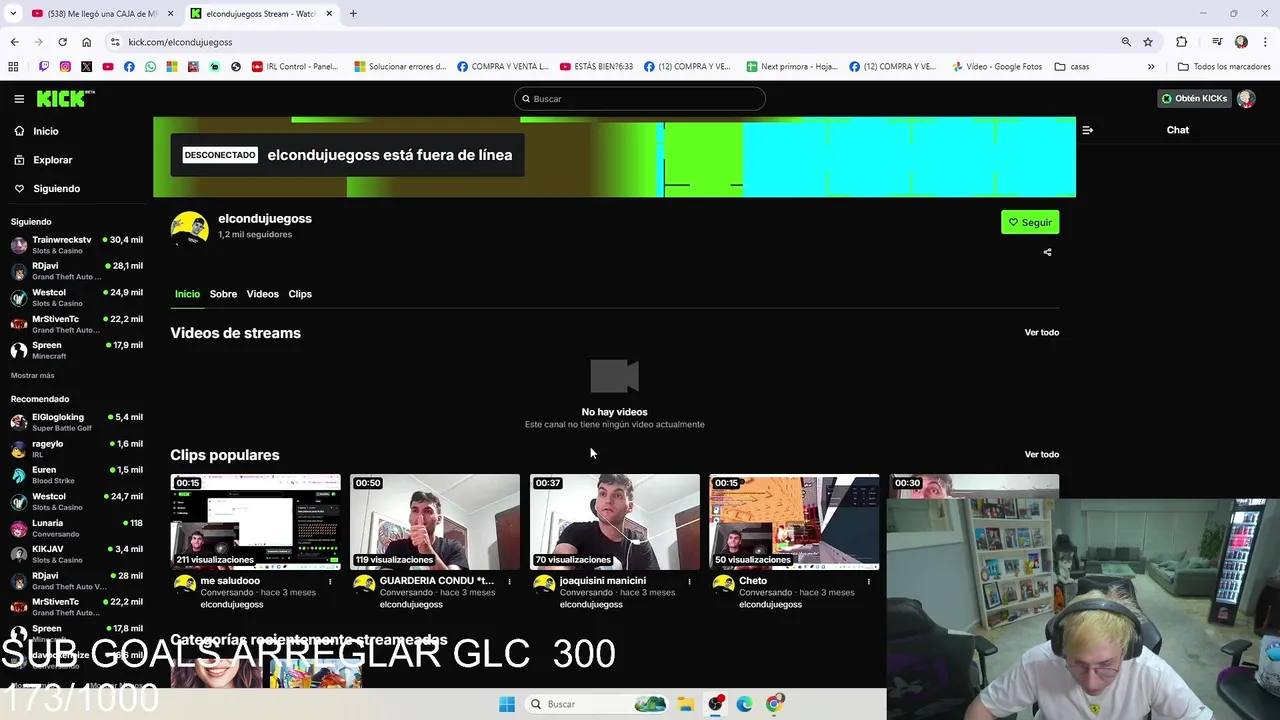The height and width of the screenshot is (720, 1280).
Task: Open the X bookmark
Action: coord(86,66)
